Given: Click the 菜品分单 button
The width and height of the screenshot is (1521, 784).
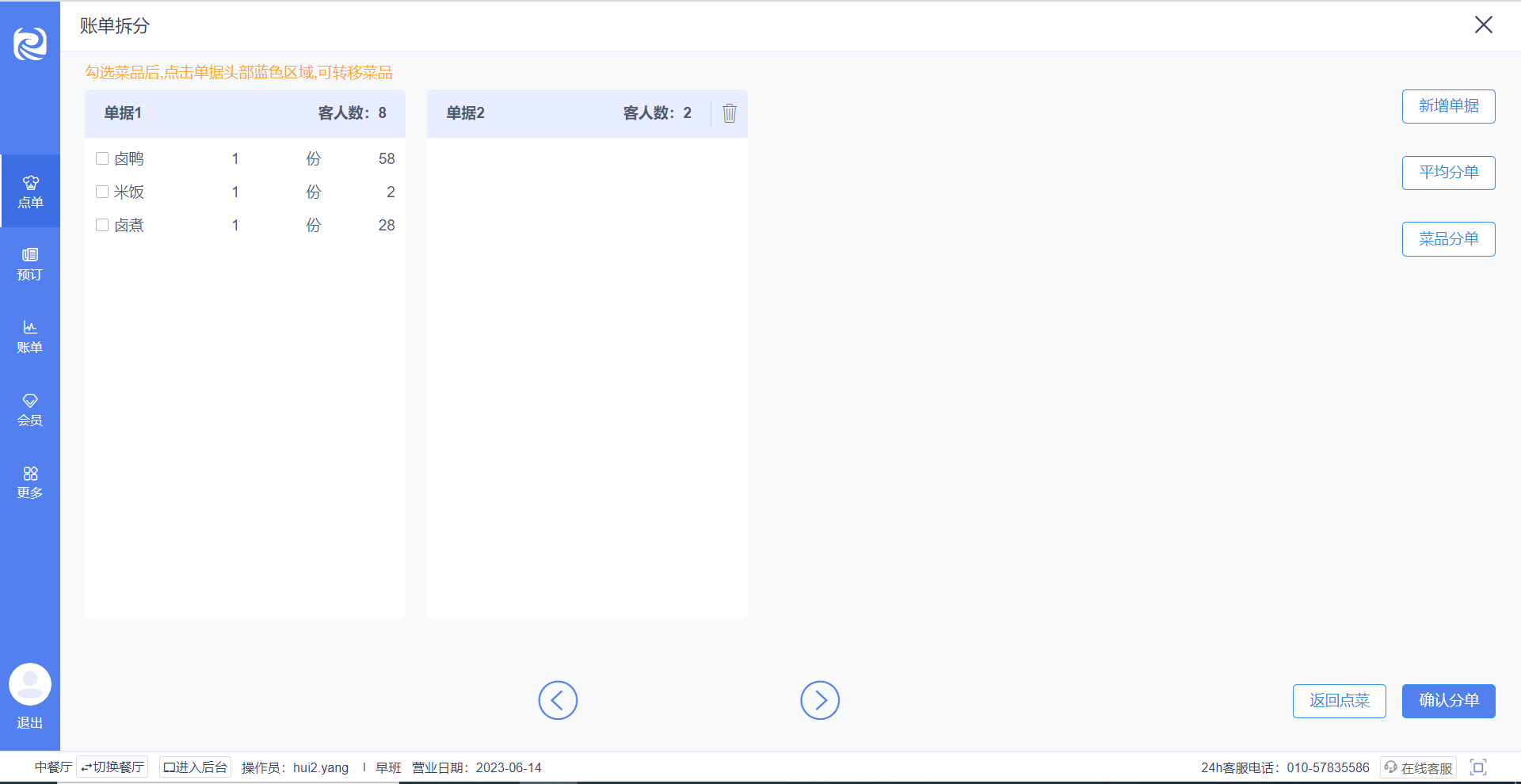Looking at the screenshot, I should coord(1449,239).
